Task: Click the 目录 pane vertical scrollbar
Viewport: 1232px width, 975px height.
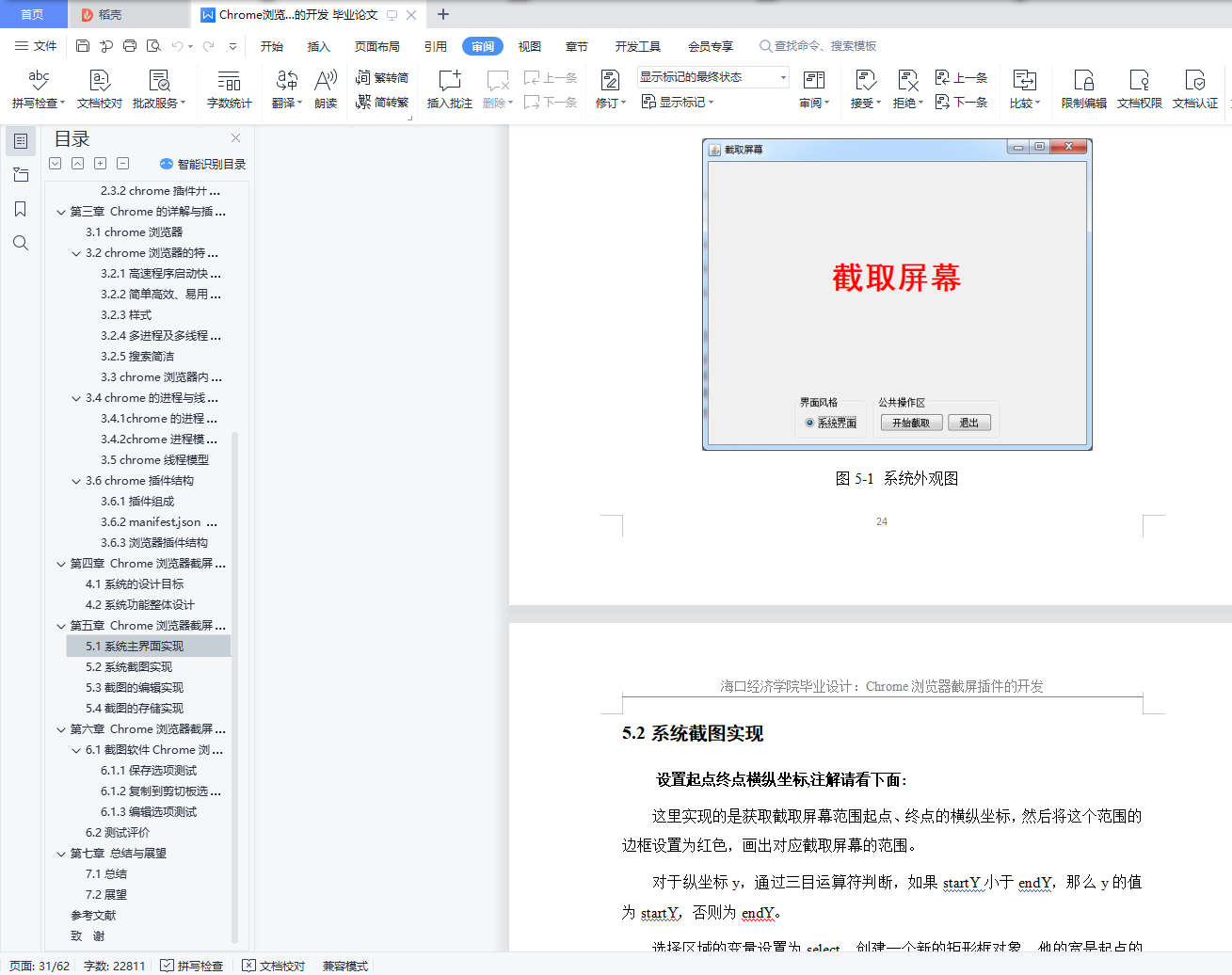Action: (x=234, y=687)
